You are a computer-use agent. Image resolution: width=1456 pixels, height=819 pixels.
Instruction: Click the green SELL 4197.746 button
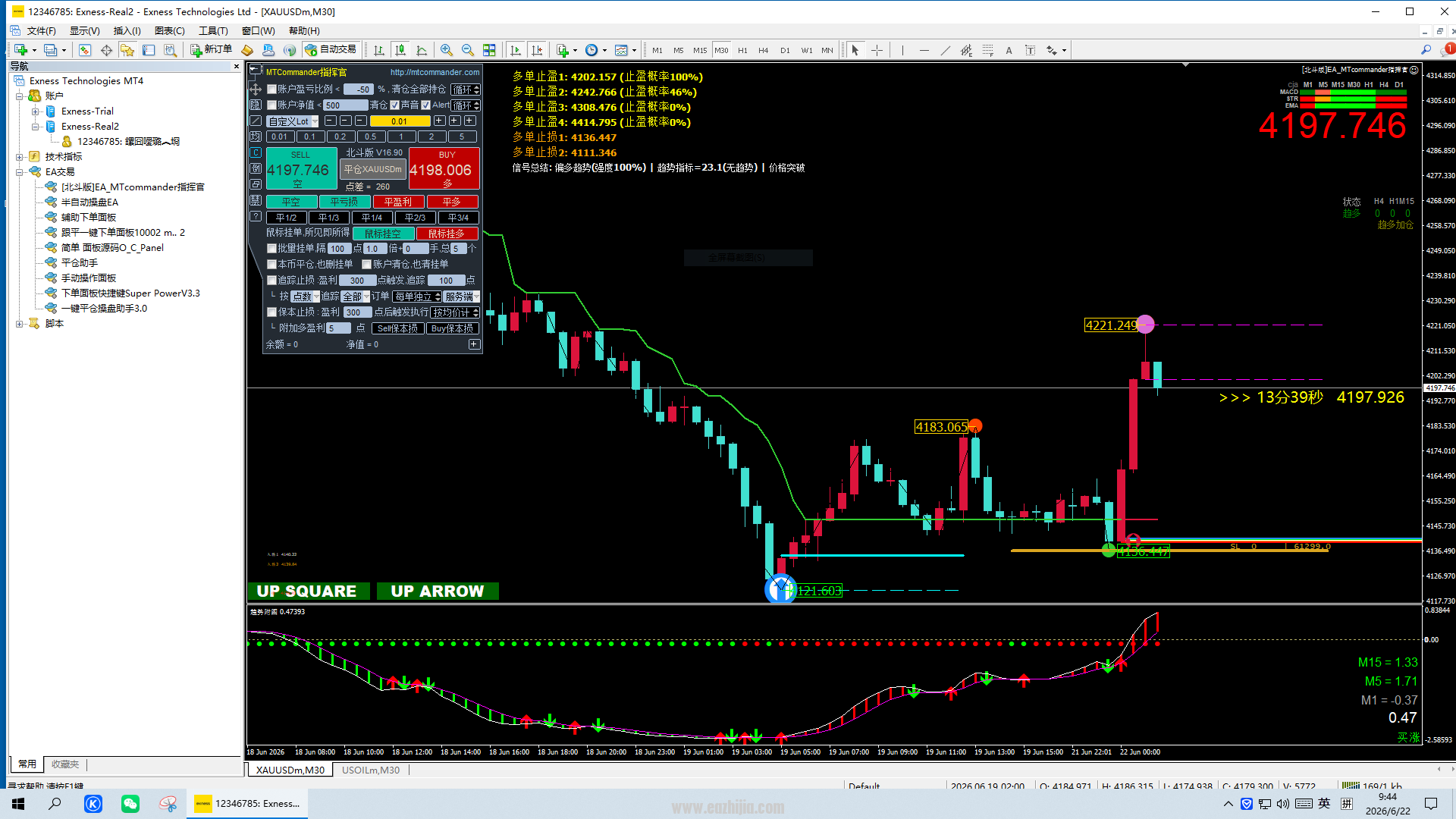pyautogui.click(x=301, y=168)
